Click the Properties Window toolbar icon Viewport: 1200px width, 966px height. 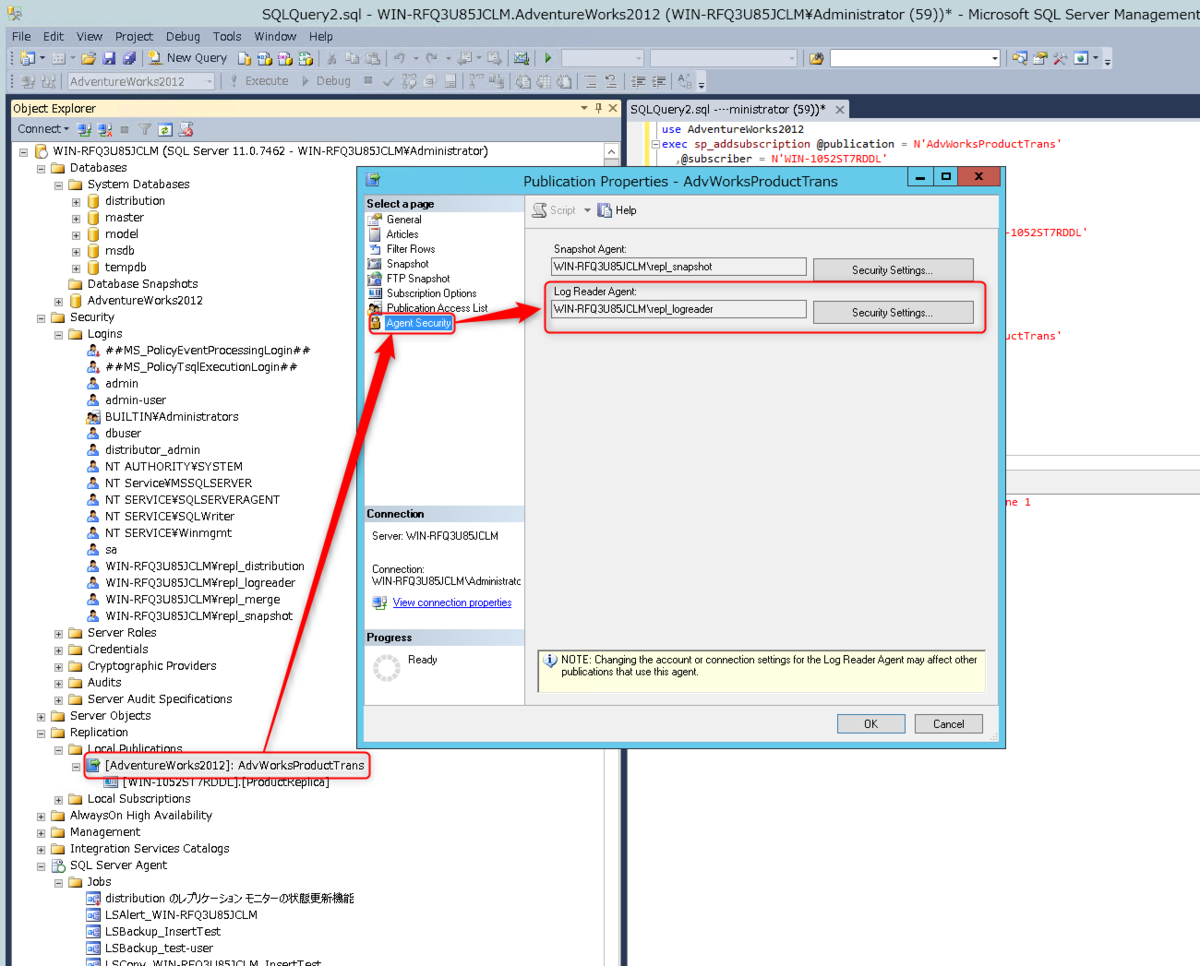coord(1041,58)
